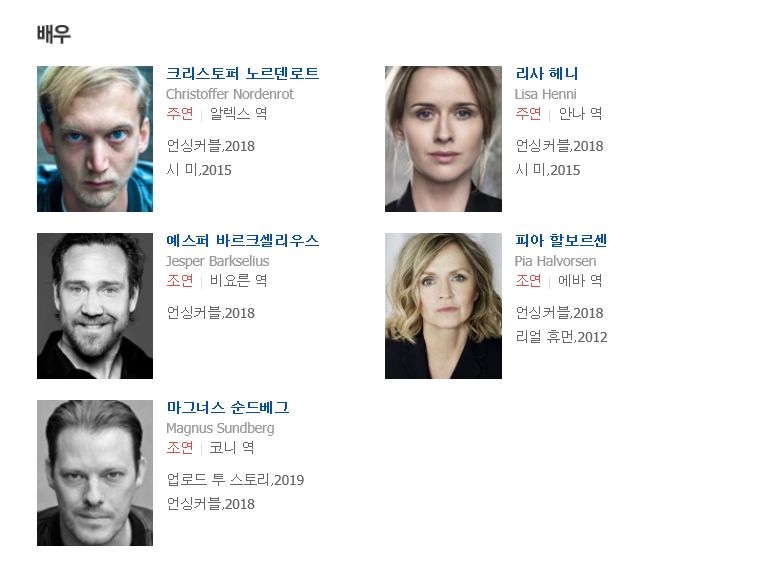The image size is (771, 583).
Task: Click the 예스퍼 바르크셀리우스 name link
Action: (242, 240)
